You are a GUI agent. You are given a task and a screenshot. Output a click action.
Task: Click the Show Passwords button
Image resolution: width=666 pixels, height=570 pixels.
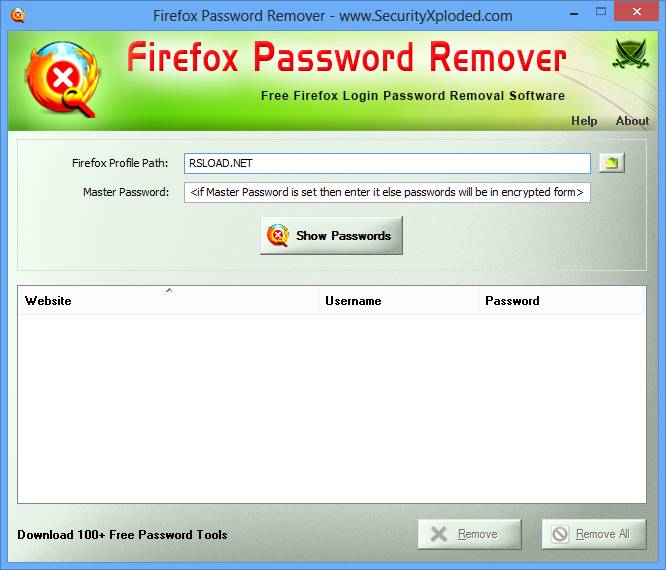pos(331,235)
